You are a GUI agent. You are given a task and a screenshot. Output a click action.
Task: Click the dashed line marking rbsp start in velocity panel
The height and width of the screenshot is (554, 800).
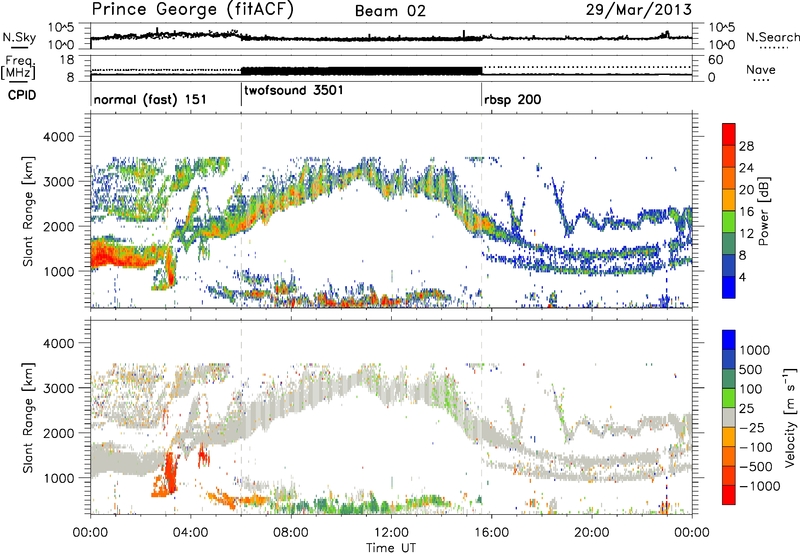click(482, 417)
